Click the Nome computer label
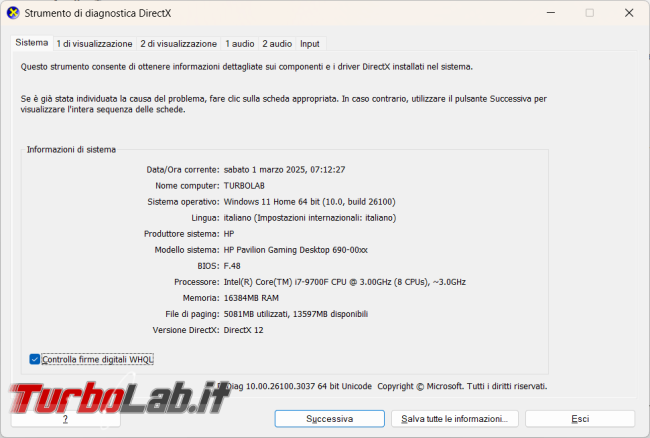650x438 pixels. click(x=187, y=186)
